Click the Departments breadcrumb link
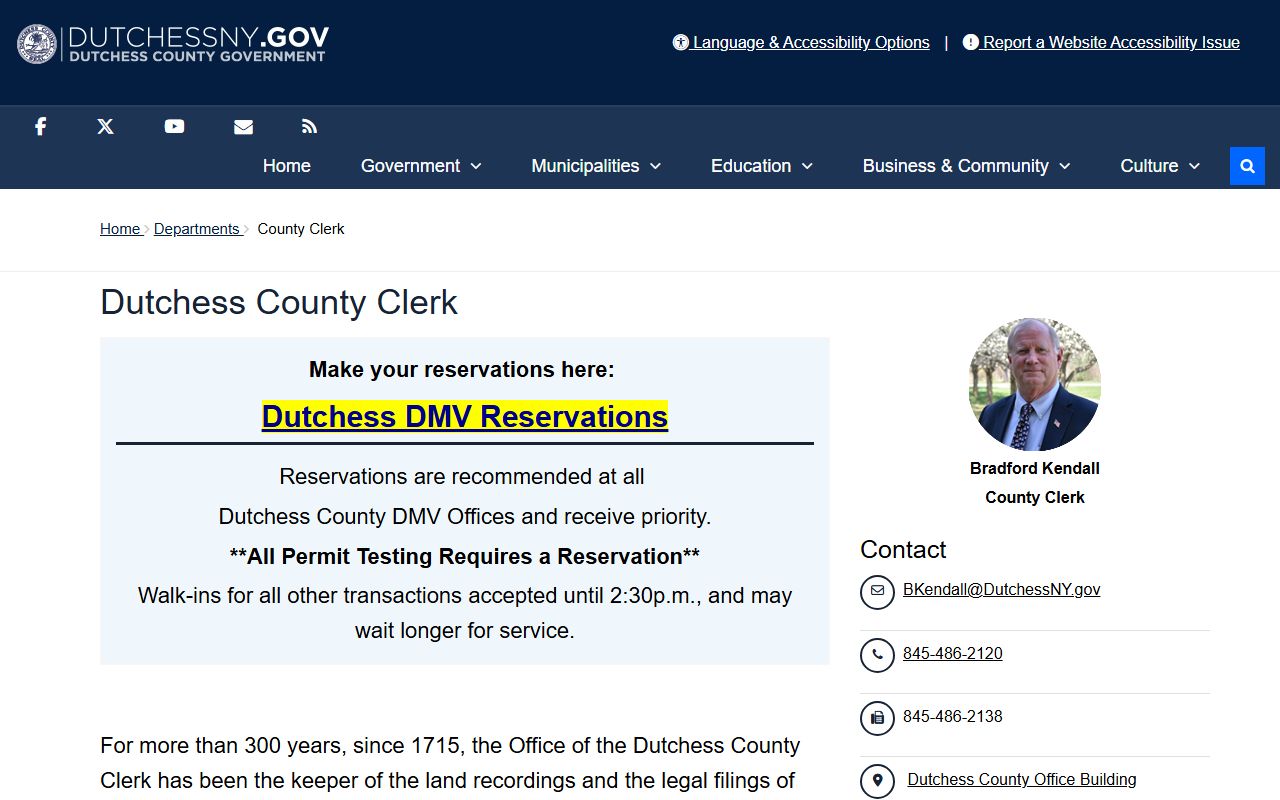1280x800 pixels. coord(197,229)
